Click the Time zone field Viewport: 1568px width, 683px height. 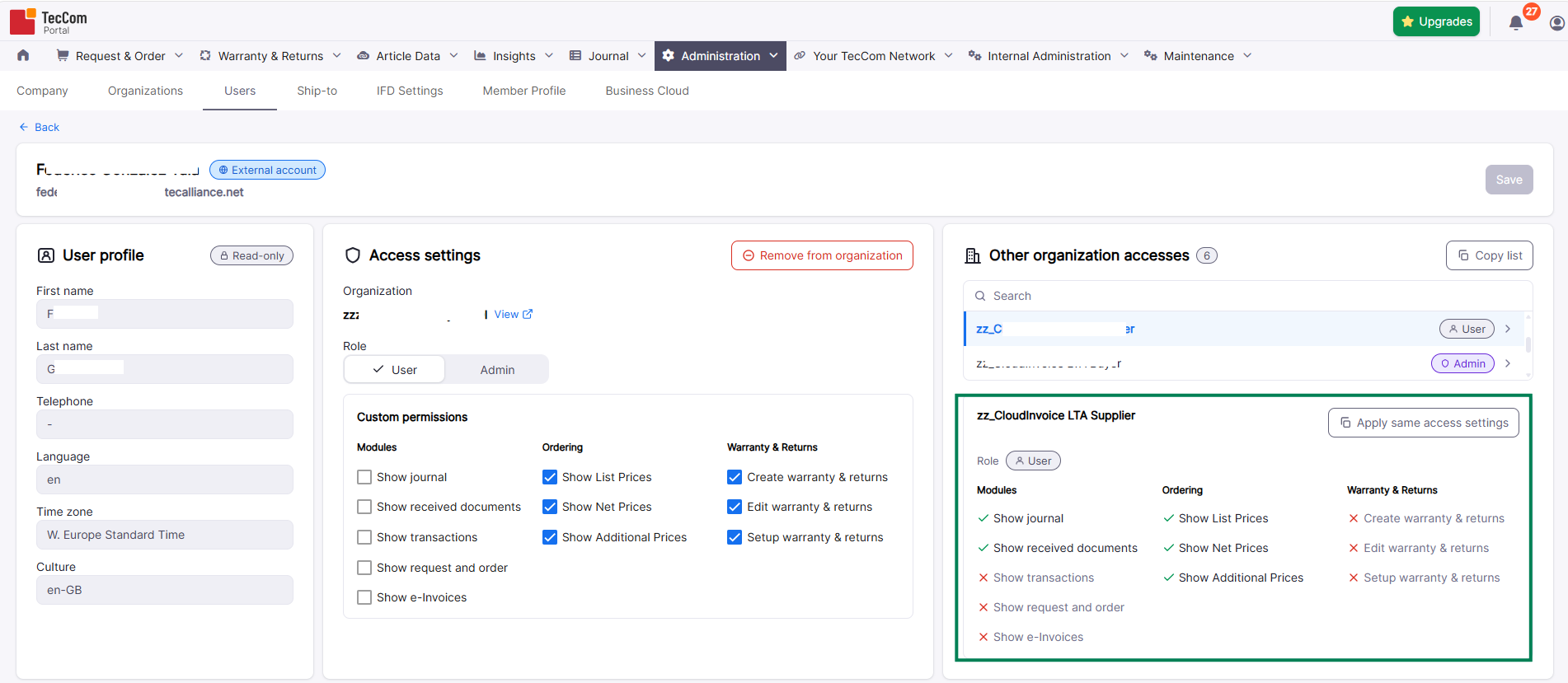pyautogui.click(x=165, y=535)
